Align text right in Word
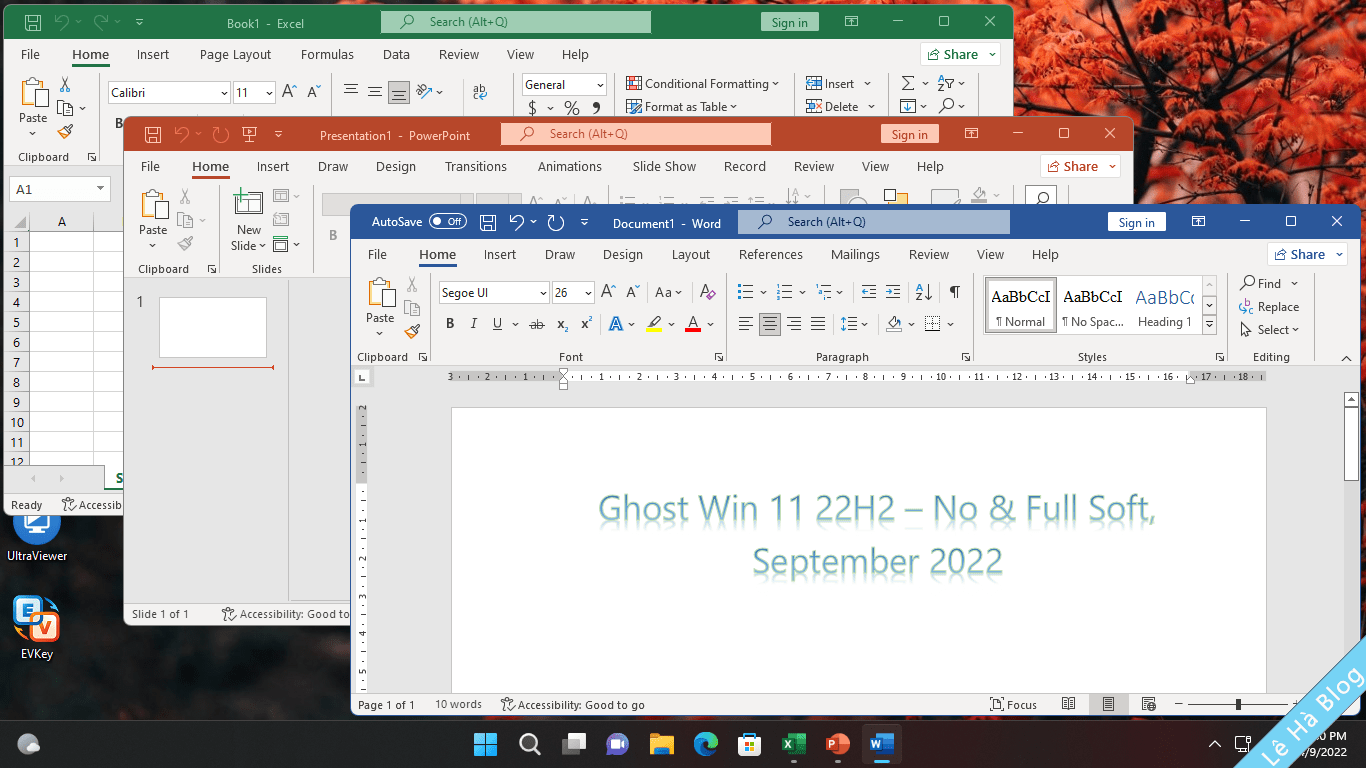1366x768 pixels. tap(794, 324)
